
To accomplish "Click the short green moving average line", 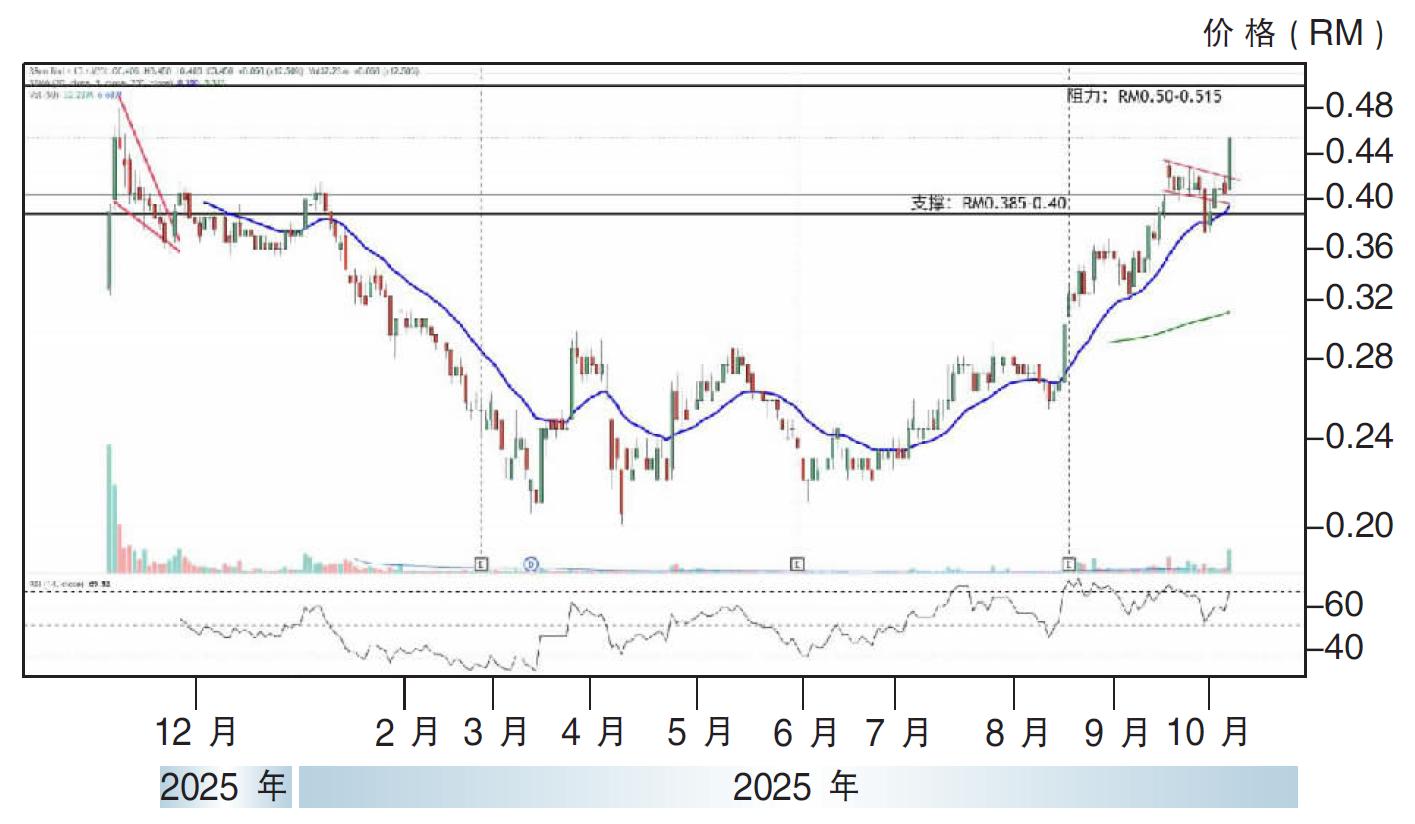I will click(x=1170, y=328).
